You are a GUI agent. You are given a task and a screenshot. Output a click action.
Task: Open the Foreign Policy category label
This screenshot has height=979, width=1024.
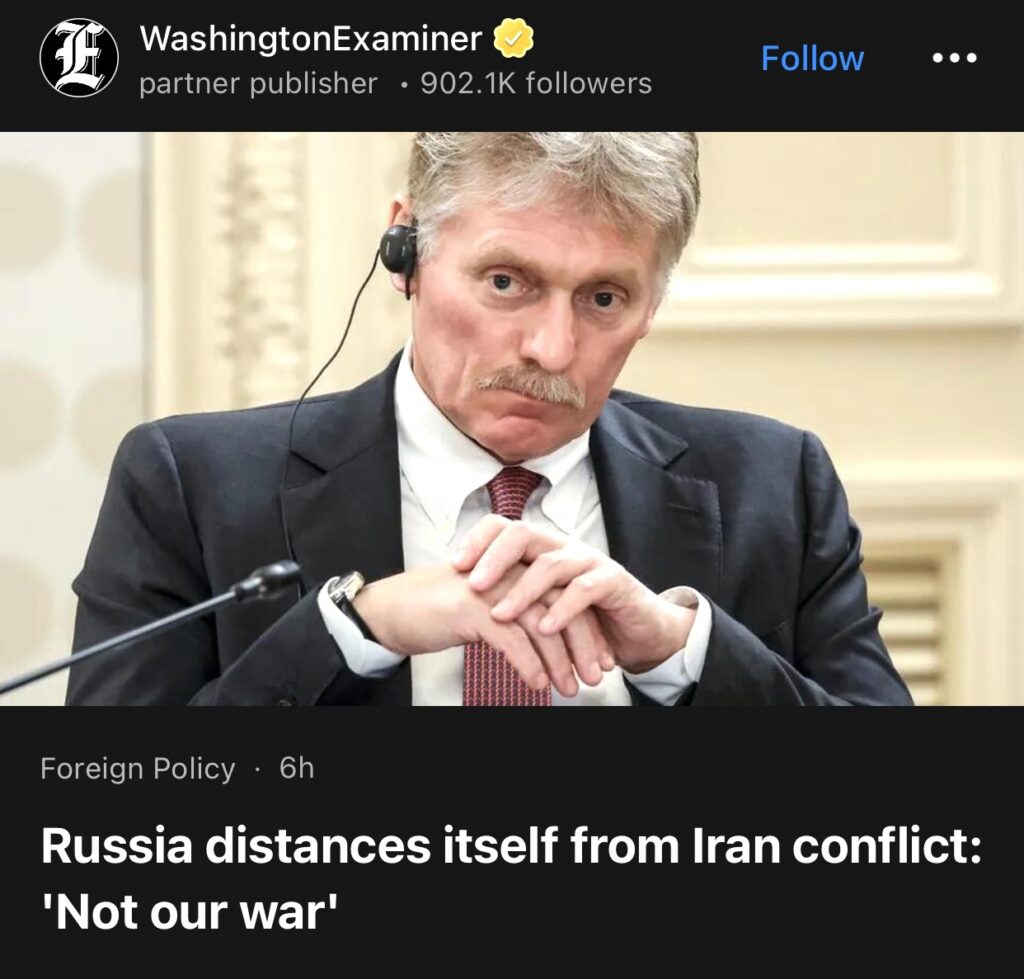pos(138,768)
